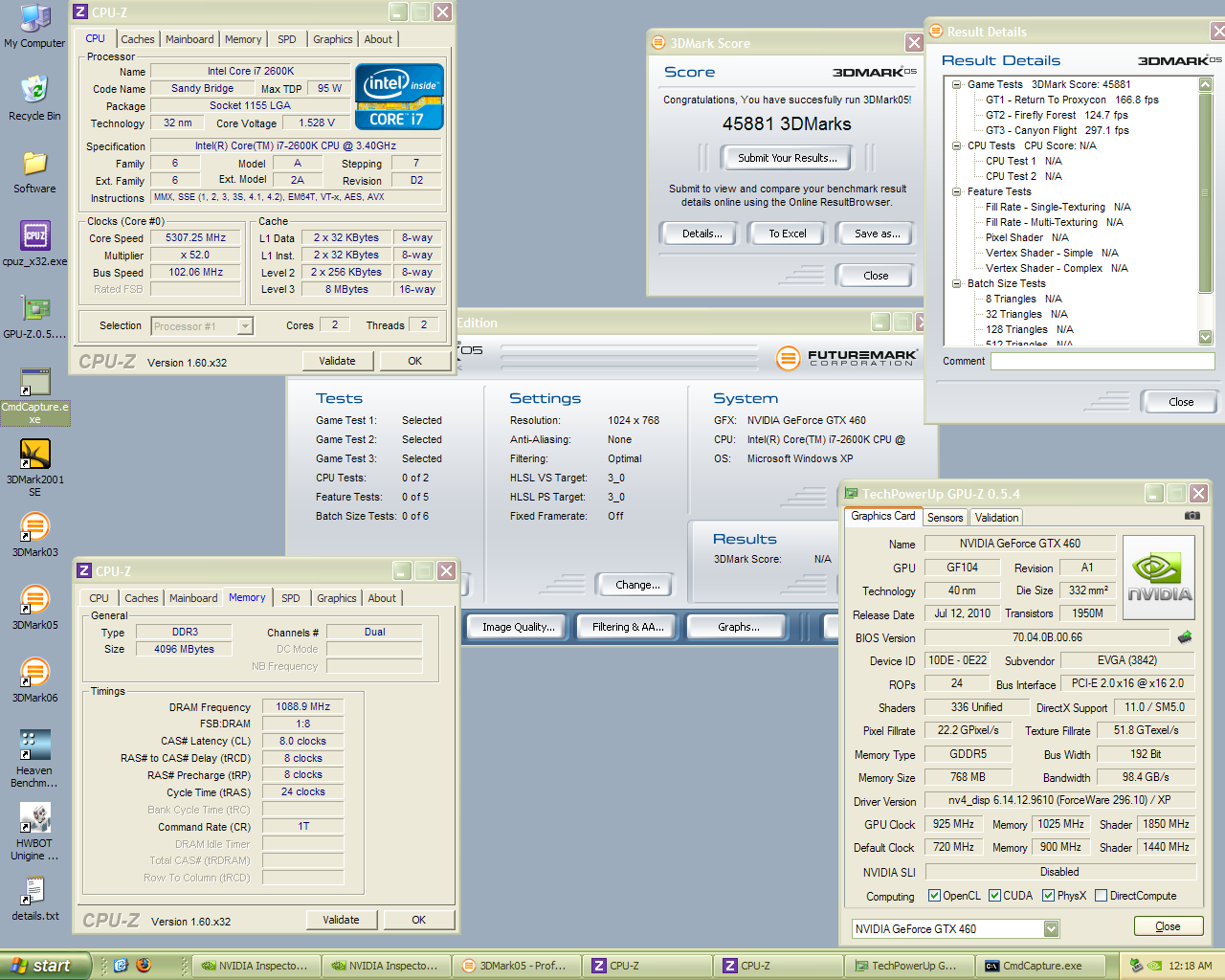
Task: Collapse the CPU Tests tree node
Action: (956, 145)
